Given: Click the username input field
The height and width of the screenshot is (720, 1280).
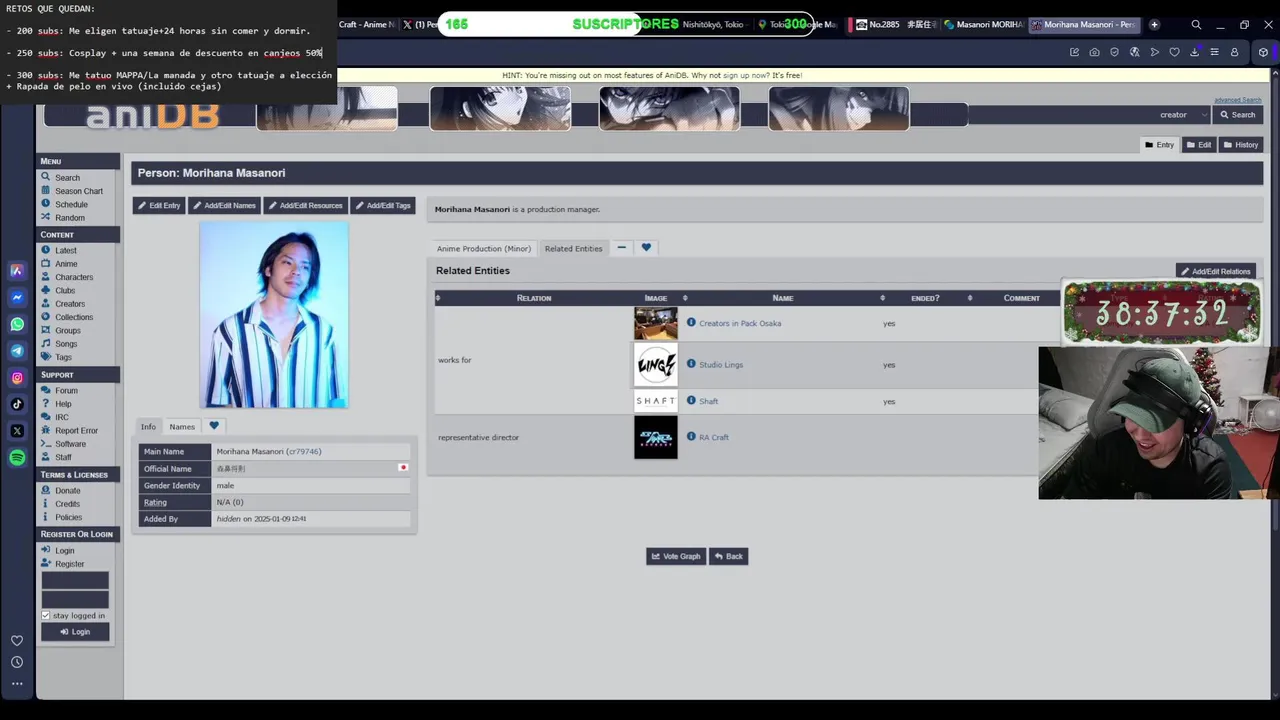Looking at the screenshot, I should pyautogui.click(x=75, y=581).
